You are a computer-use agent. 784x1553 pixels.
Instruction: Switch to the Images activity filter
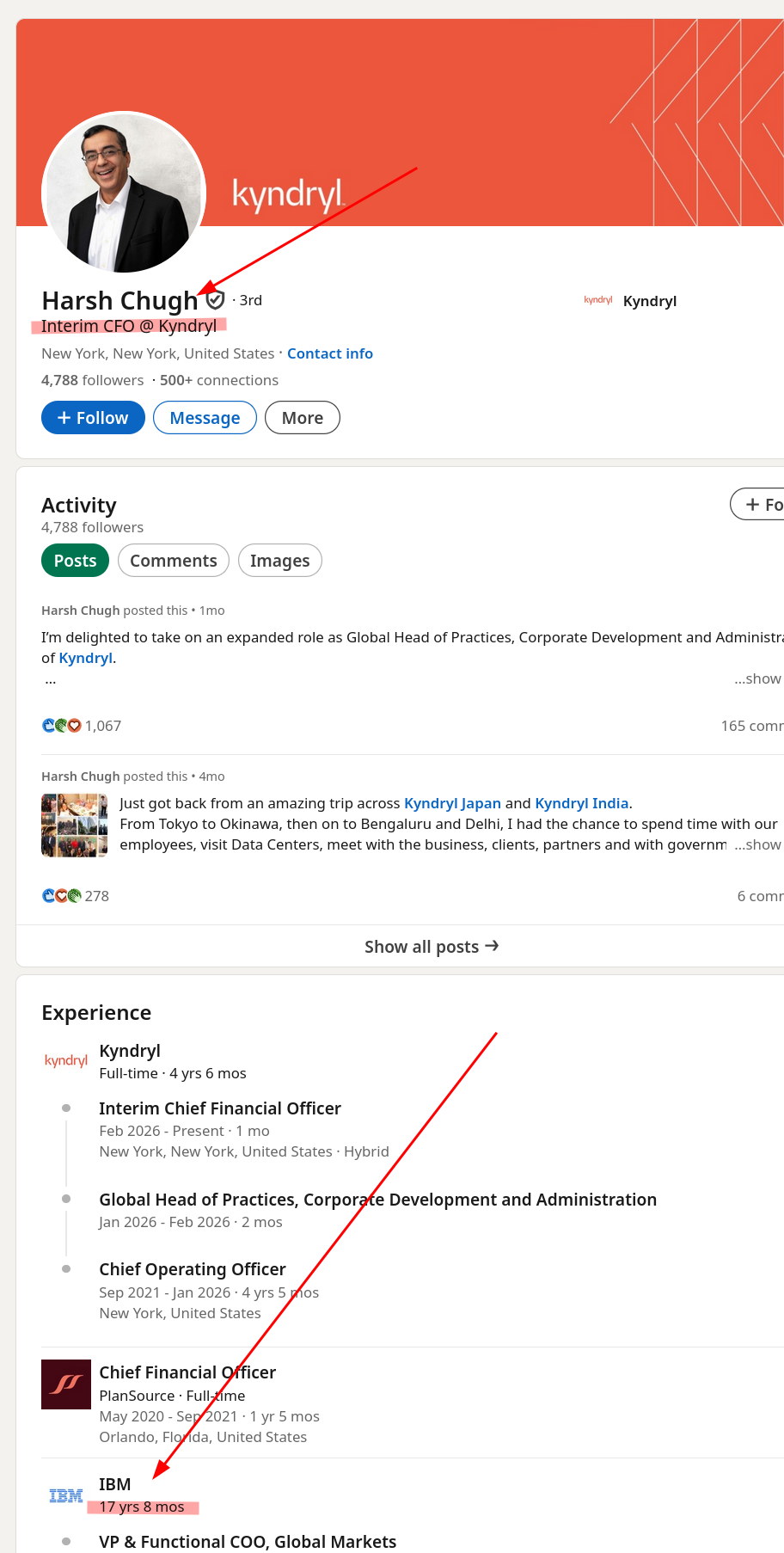point(279,561)
